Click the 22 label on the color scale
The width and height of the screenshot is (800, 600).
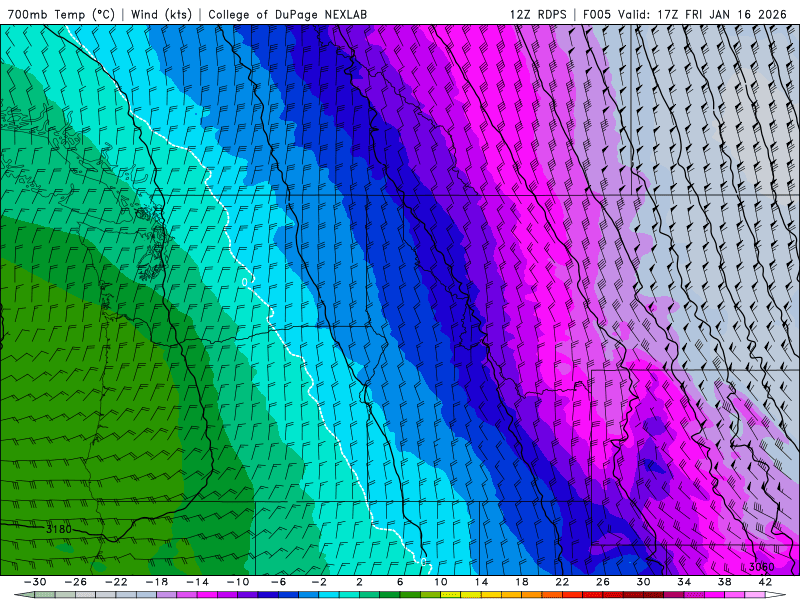pyautogui.click(x=562, y=582)
